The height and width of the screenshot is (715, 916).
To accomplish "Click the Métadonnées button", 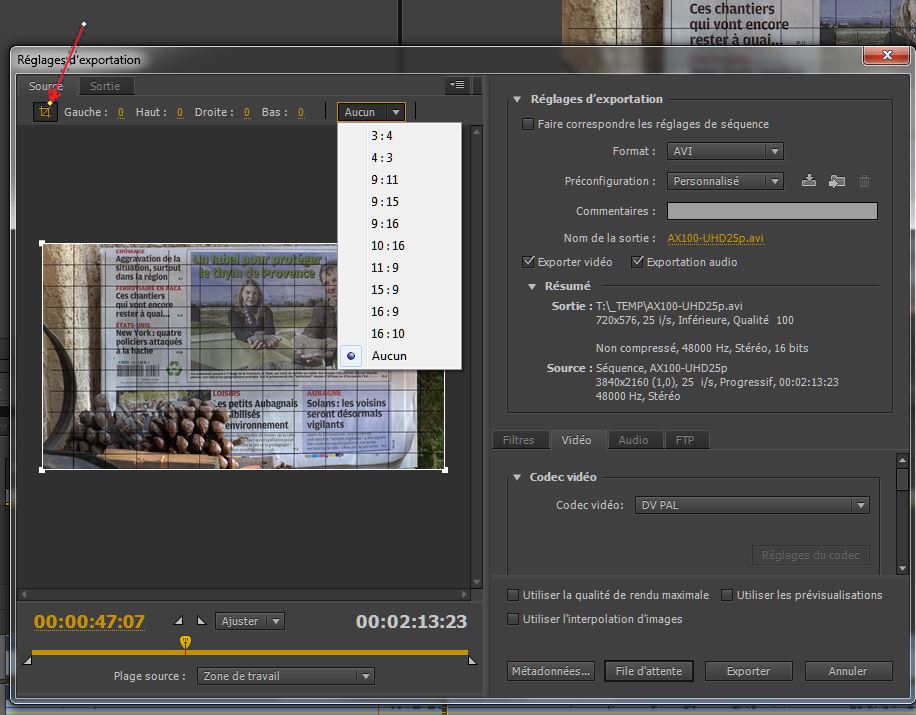I will [551, 671].
